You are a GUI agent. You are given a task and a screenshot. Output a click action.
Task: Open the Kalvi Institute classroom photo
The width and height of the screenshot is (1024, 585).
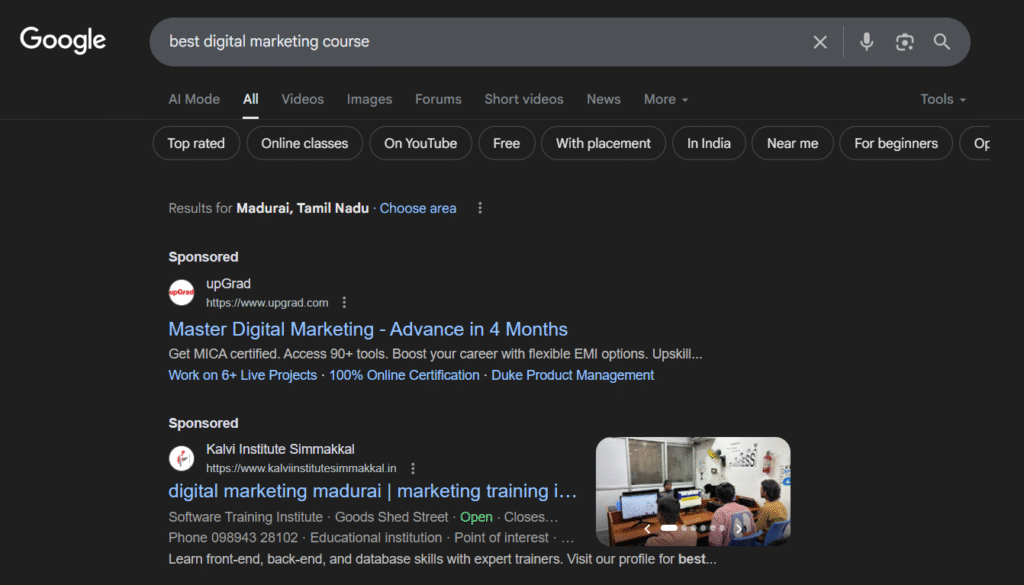pos(693,491)
